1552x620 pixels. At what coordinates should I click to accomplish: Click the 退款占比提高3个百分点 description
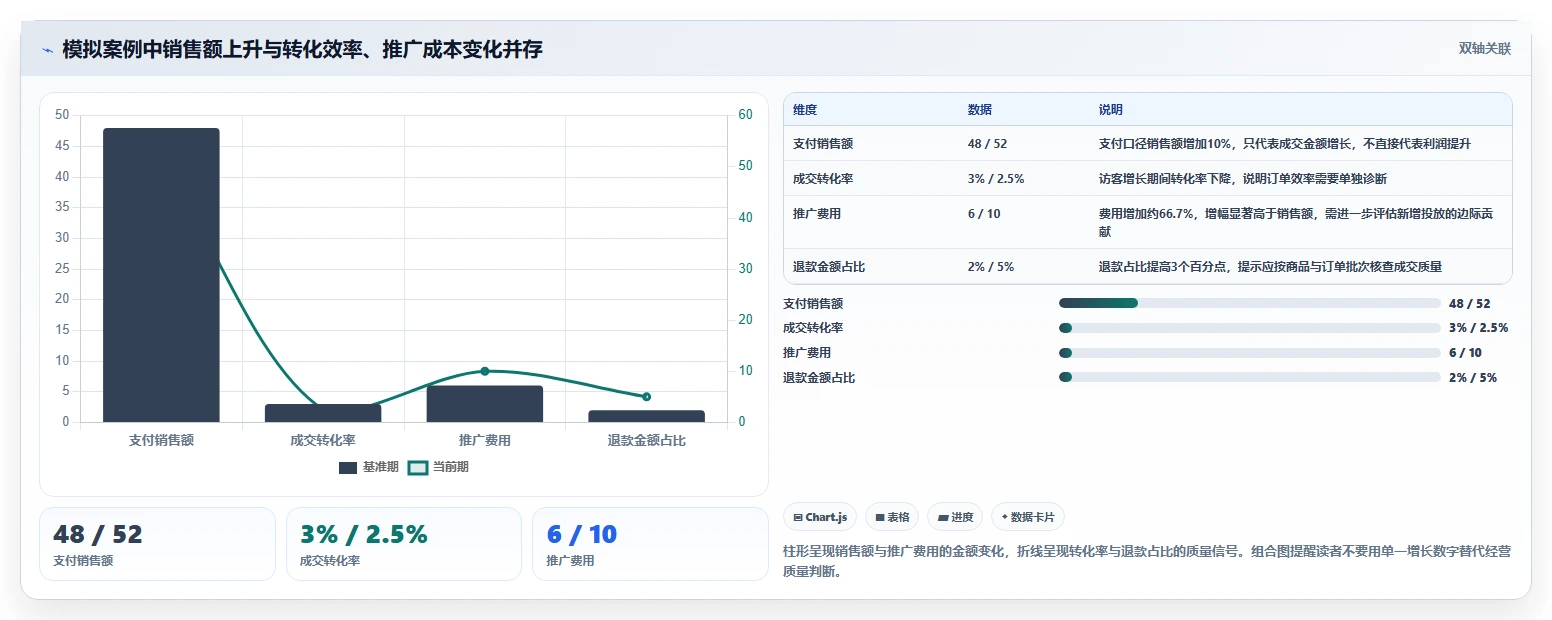tap(1270, 267)
